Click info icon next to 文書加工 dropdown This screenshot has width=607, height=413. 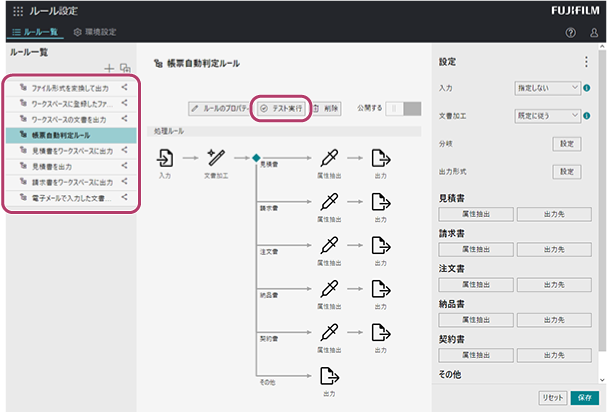coord(587,116)
